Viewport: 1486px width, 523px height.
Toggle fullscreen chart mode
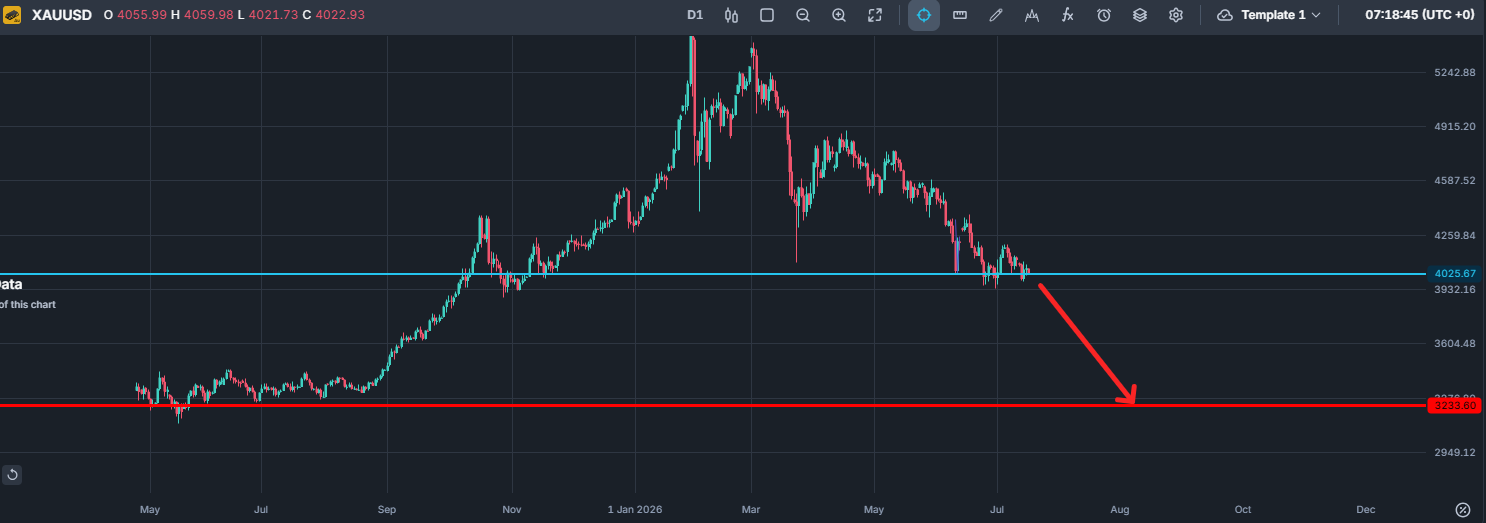point(875,15)
